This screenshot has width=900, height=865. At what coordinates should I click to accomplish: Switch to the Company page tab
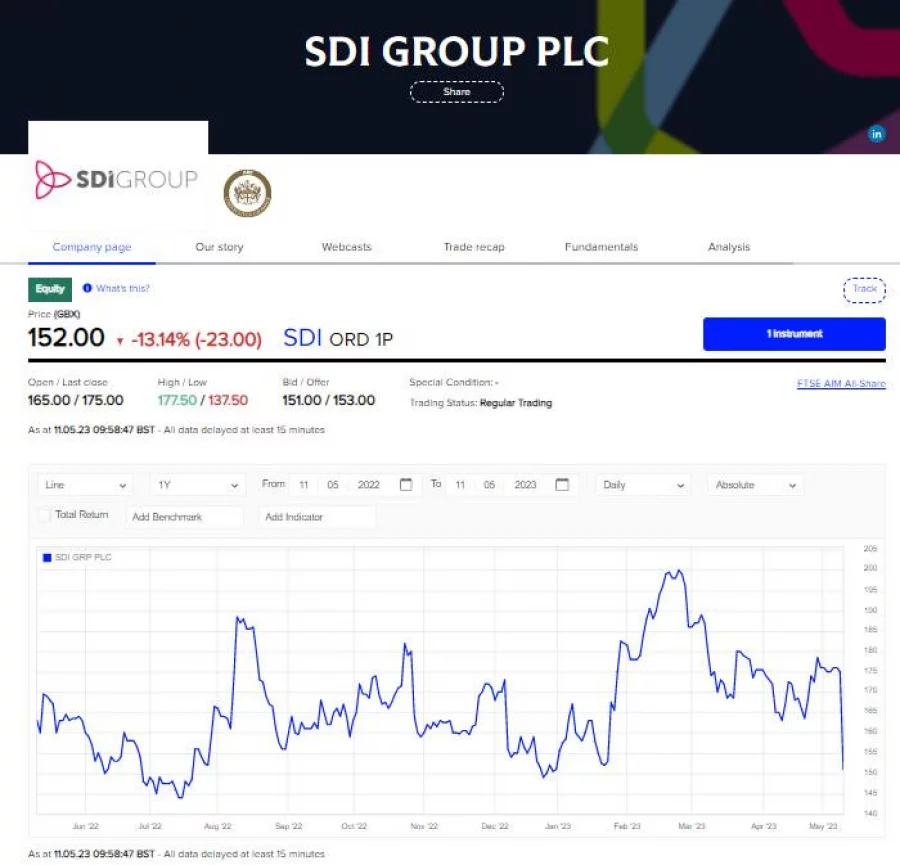click(92, 247)
